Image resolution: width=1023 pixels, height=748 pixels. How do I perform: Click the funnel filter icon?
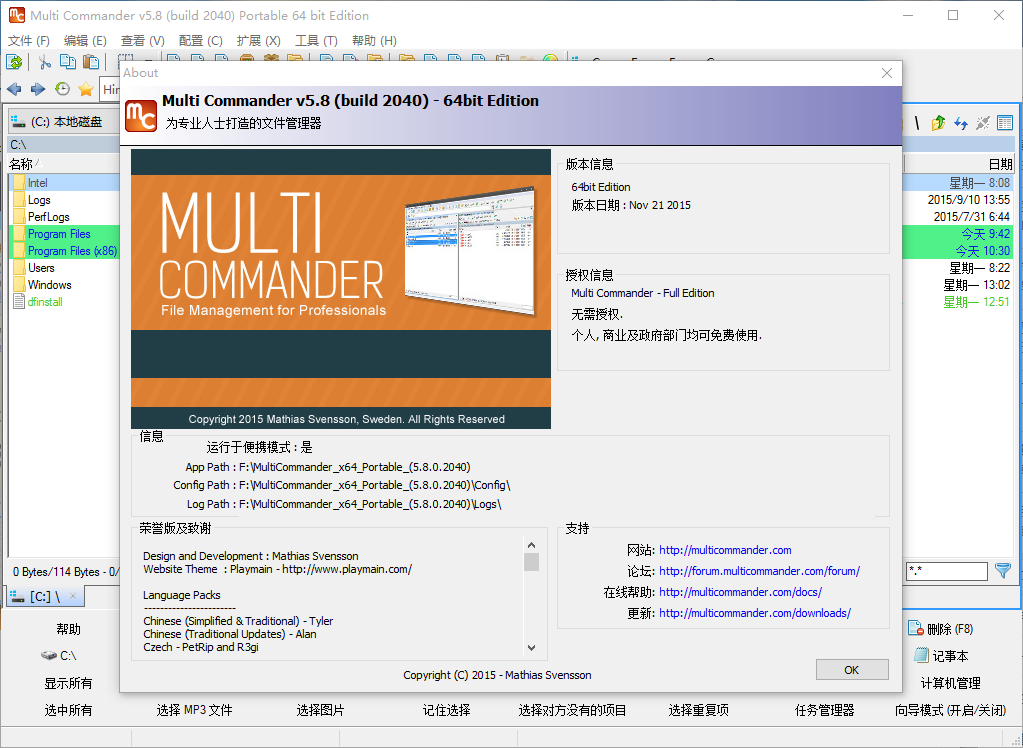pos(1003,571)
